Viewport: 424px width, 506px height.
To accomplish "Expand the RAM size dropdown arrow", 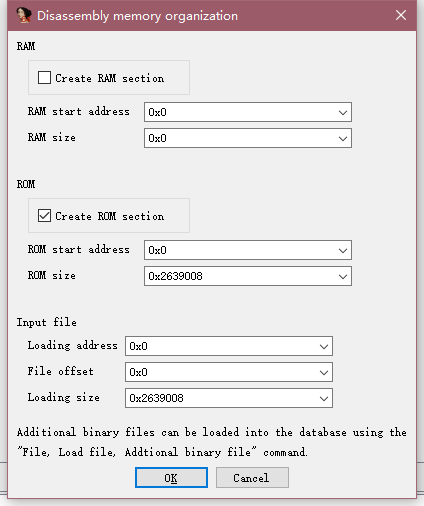I will (343, 138).
